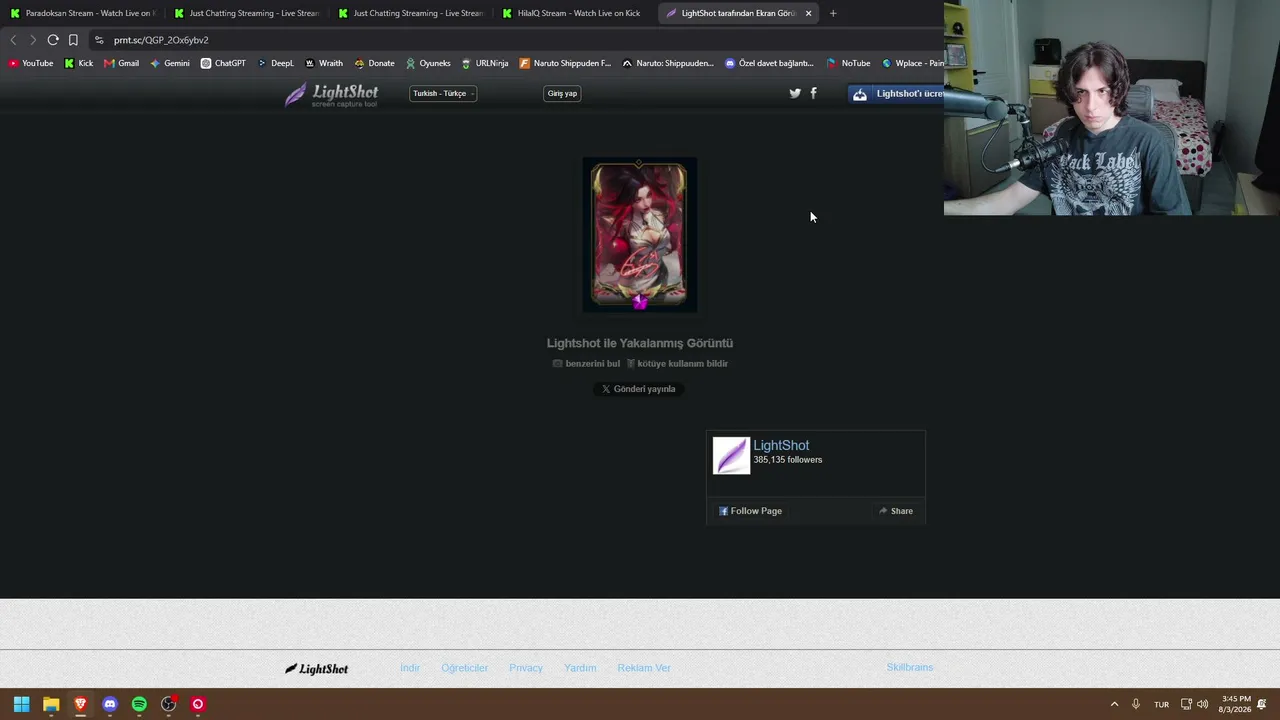The width and height of the screenshot is (1280, 720).
Task: Open LightShot's Twitter page icon
Action: pos(795,93)
